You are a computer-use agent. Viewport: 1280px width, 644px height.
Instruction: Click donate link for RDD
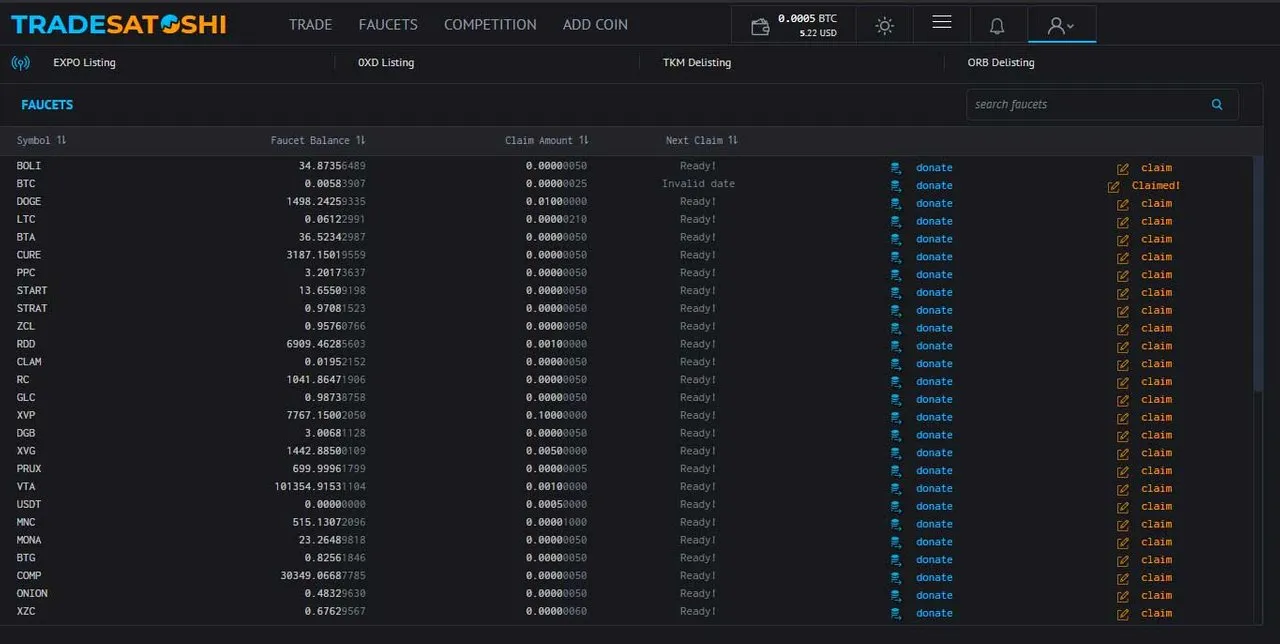point(934,346)
